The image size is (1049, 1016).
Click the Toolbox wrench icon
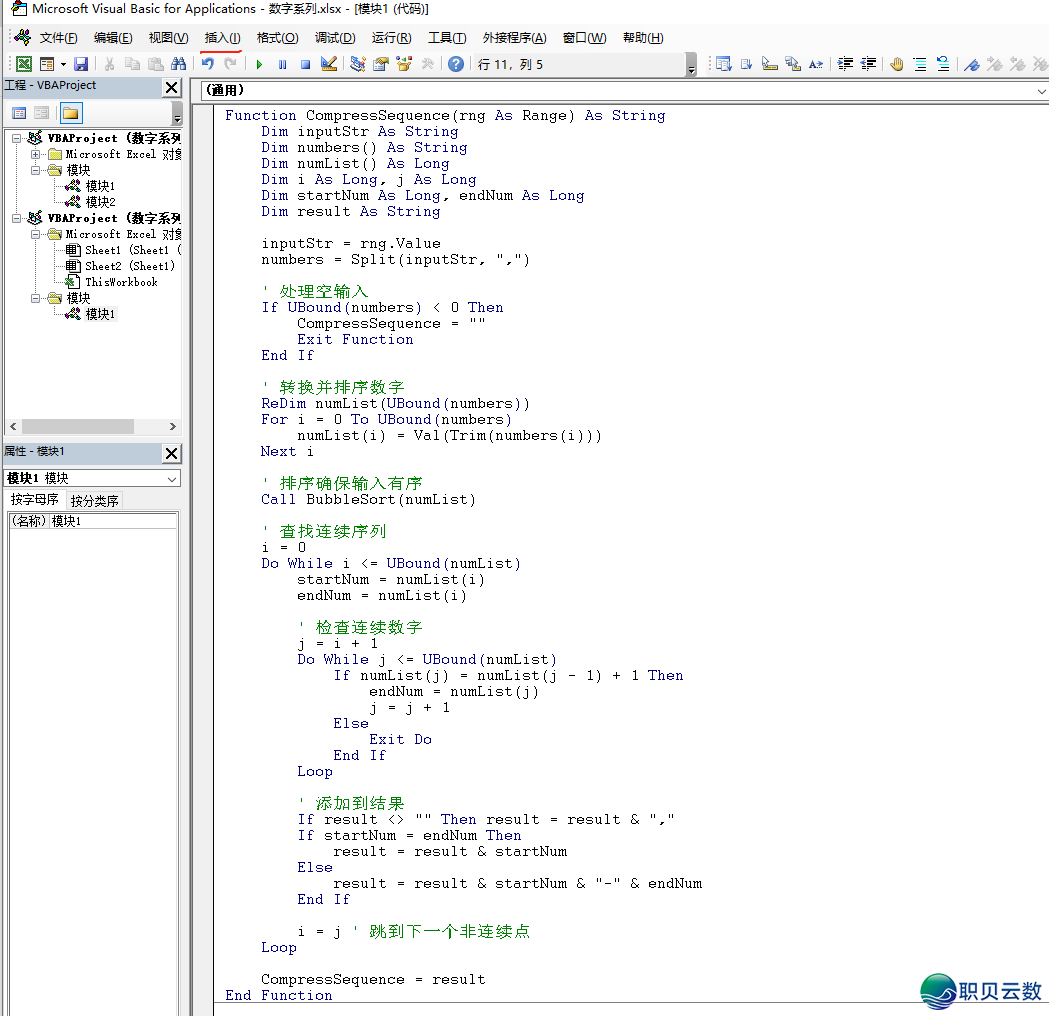click(x=427, y=64)
